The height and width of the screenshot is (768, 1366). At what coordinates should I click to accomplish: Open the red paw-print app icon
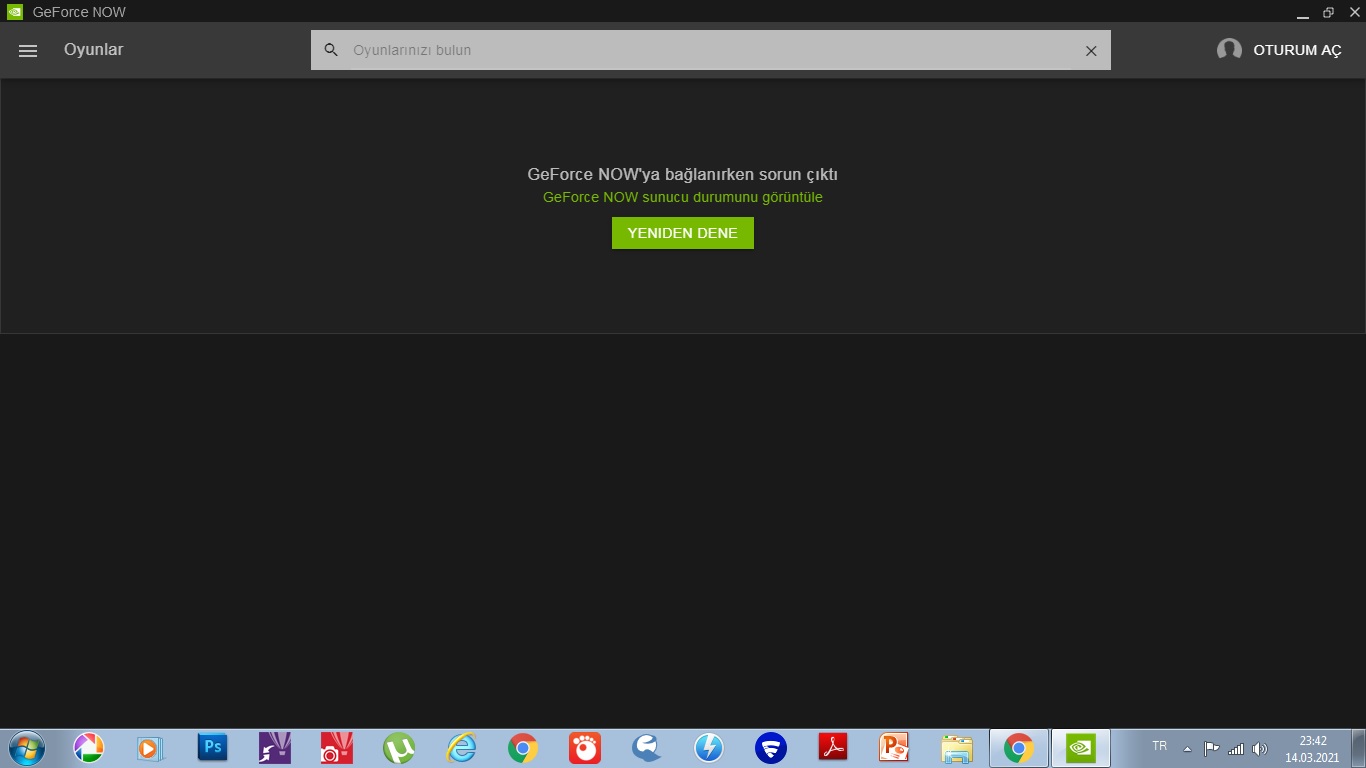(x=585, y=748)
